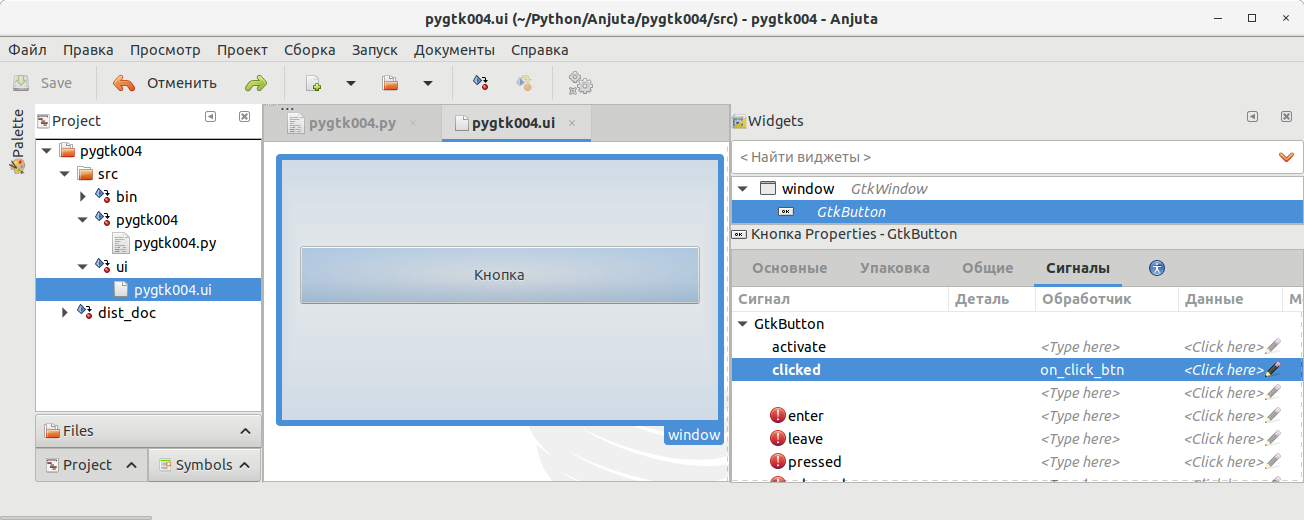1304x520 pixels.
Task: Click the new file toolbar icon
Action: pyautogui.click(x=313, y=84)
